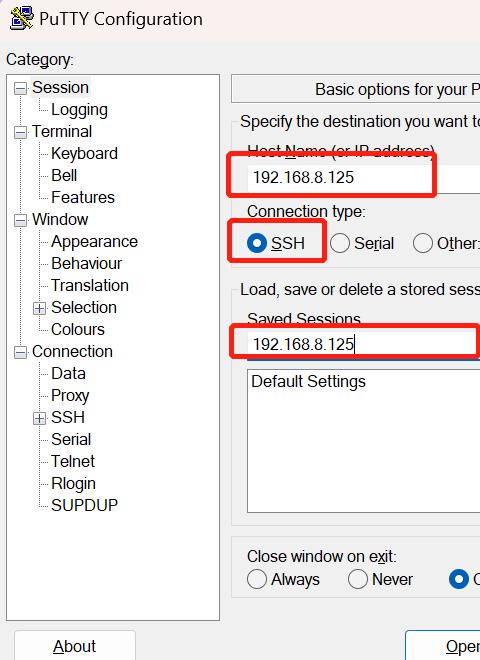The width and height of the screenshot is (480, 660).
Task: Open the Proxy settings category
Action: tap(70, 396)
